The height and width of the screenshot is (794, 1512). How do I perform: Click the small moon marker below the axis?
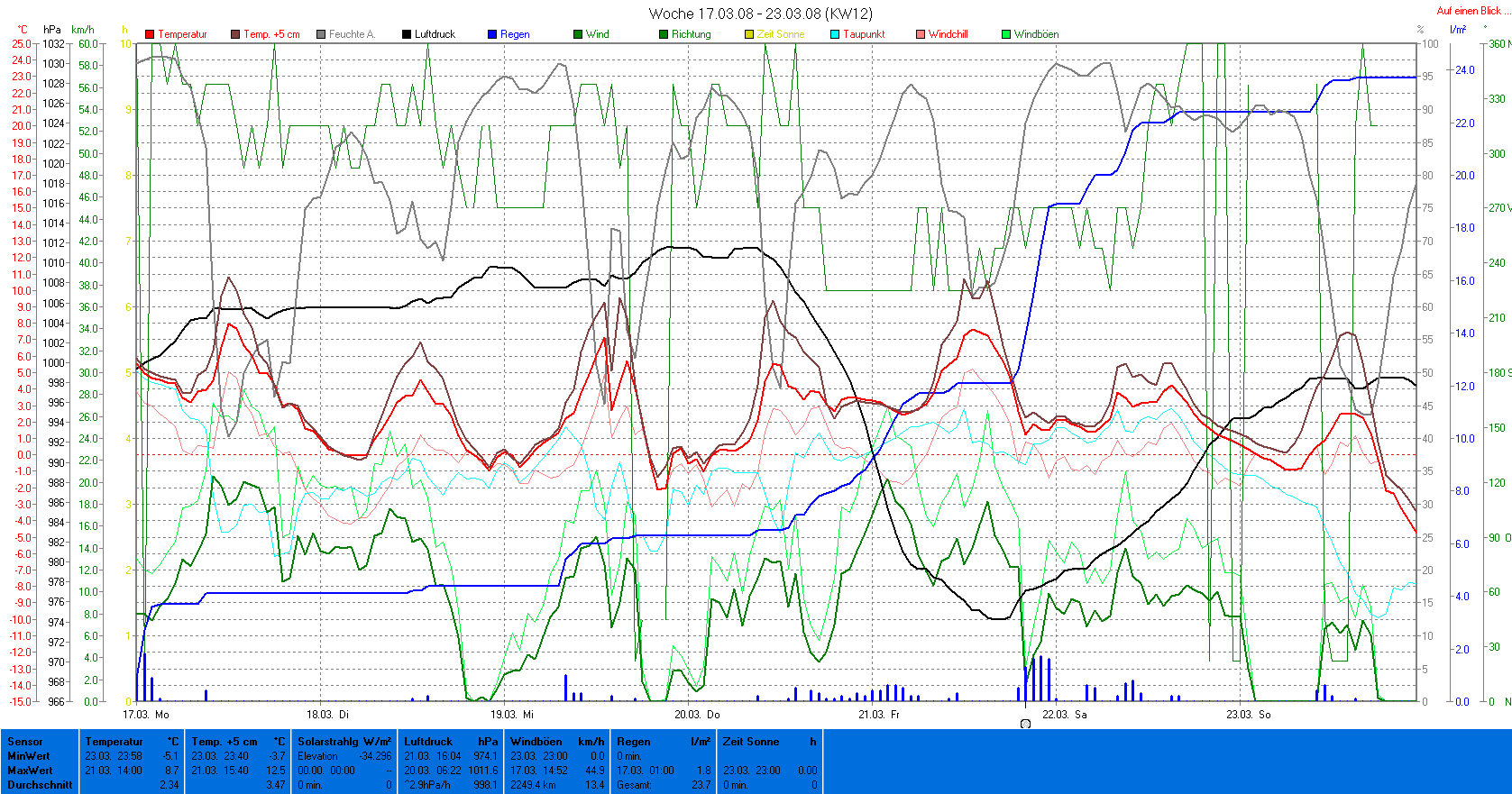tap(1025, 724)
